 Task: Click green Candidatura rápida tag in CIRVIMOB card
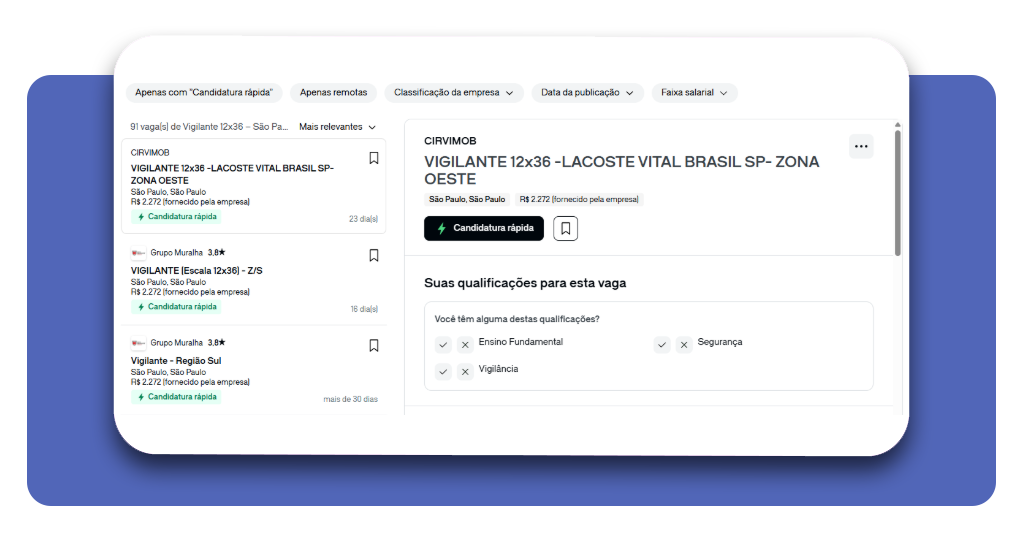coord(176,217)
